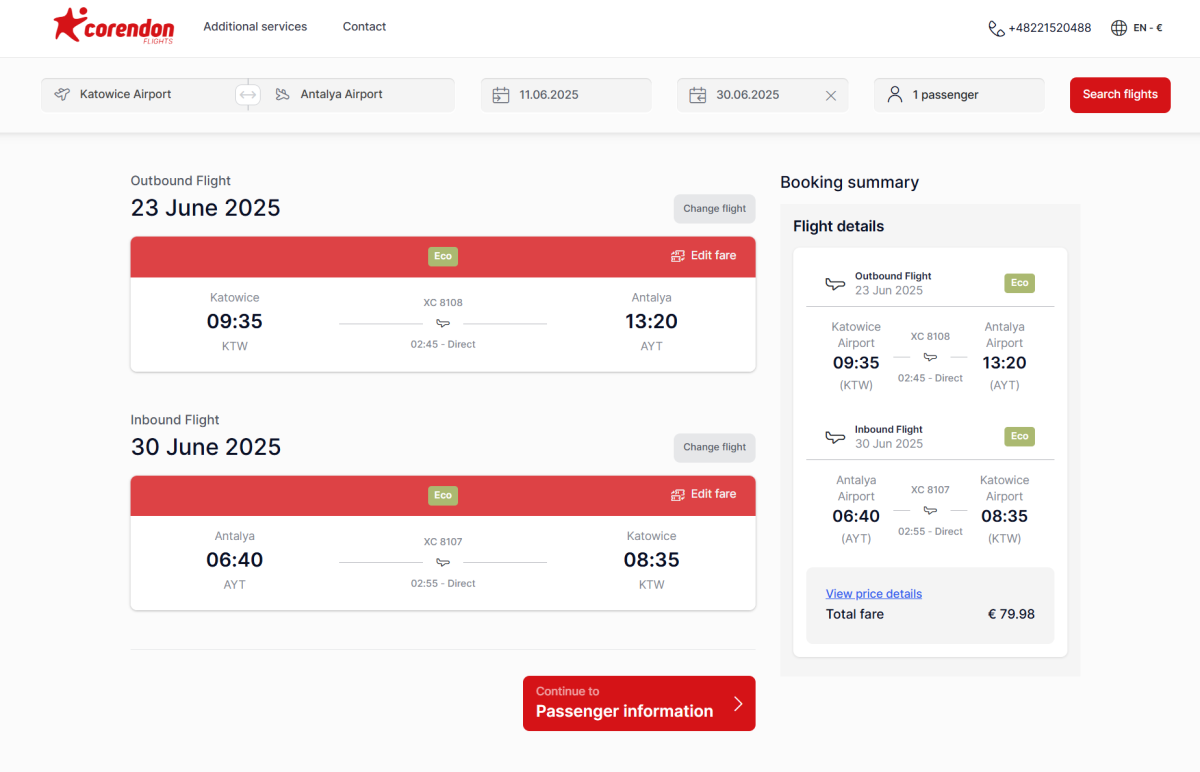Click the departure date calendar icon
This screenshot has height=772, width=1200.
[x=501, y=96]
